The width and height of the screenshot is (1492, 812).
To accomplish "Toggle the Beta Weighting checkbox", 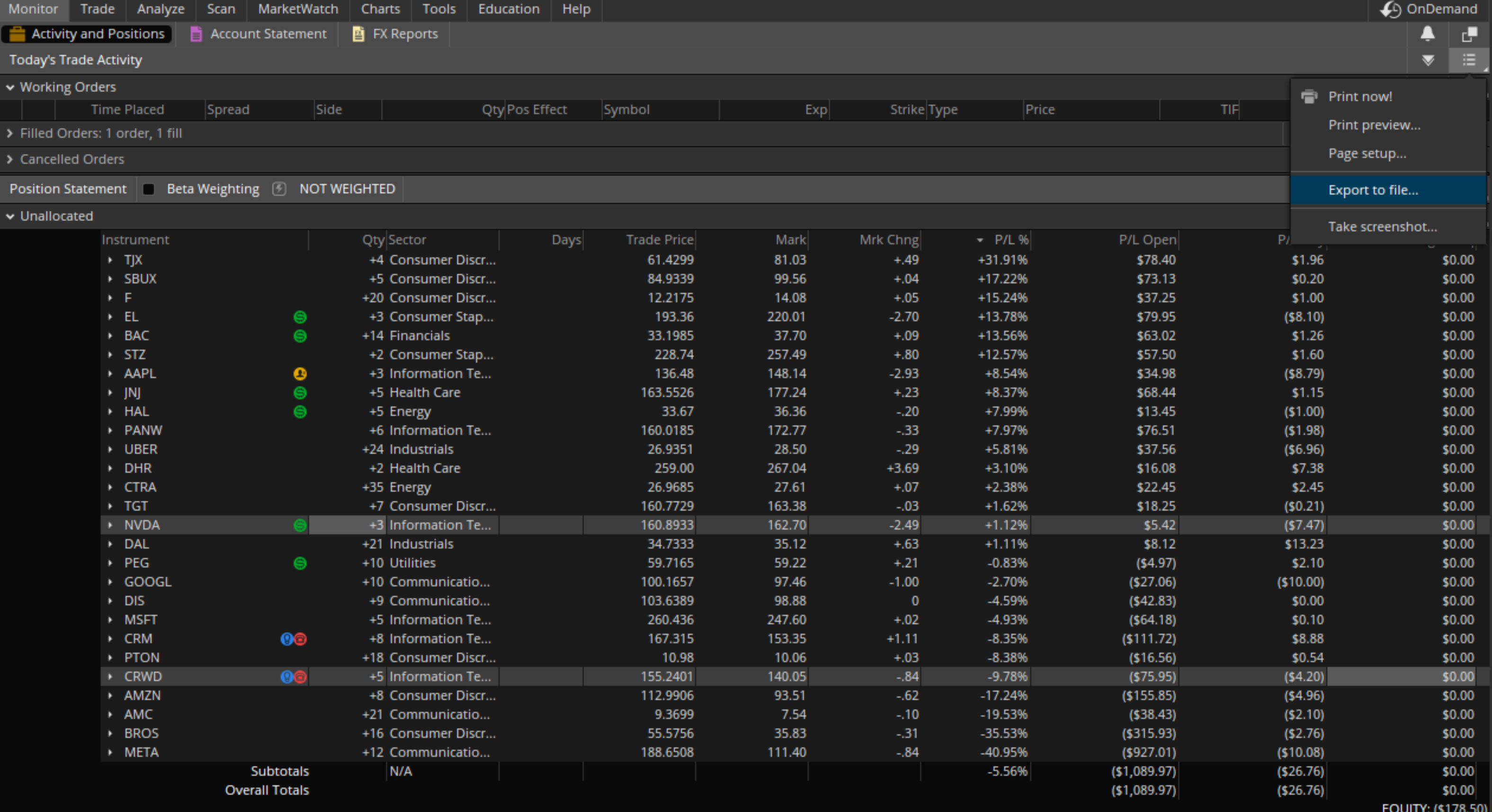I will (149, 189).
